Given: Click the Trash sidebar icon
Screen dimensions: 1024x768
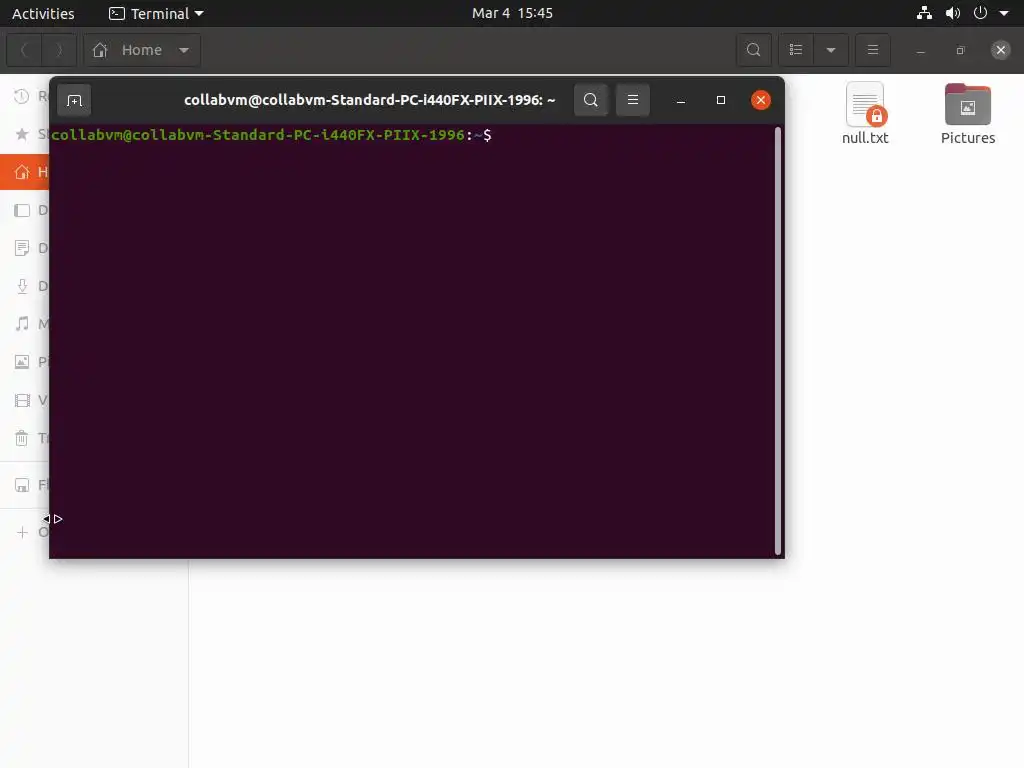Looking at the screenshot, I should [22, 438].
